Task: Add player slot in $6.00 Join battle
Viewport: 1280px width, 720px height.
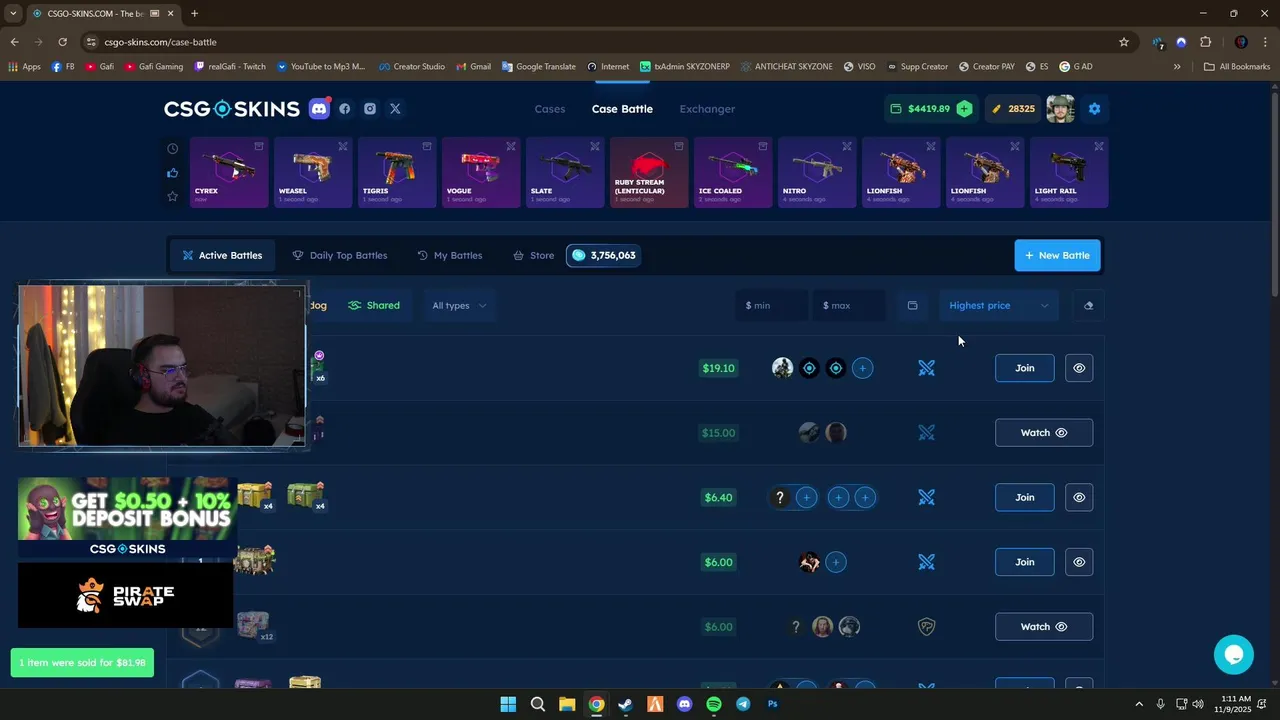Action: (x=836, y=562)
